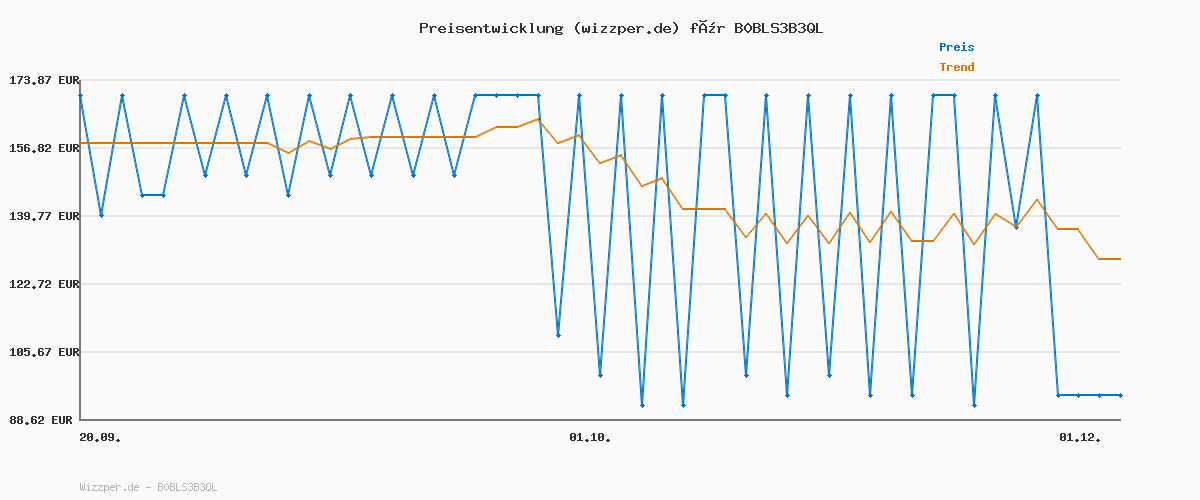
Task: Click the last blue price point at right end
Action: point(1120,395)
